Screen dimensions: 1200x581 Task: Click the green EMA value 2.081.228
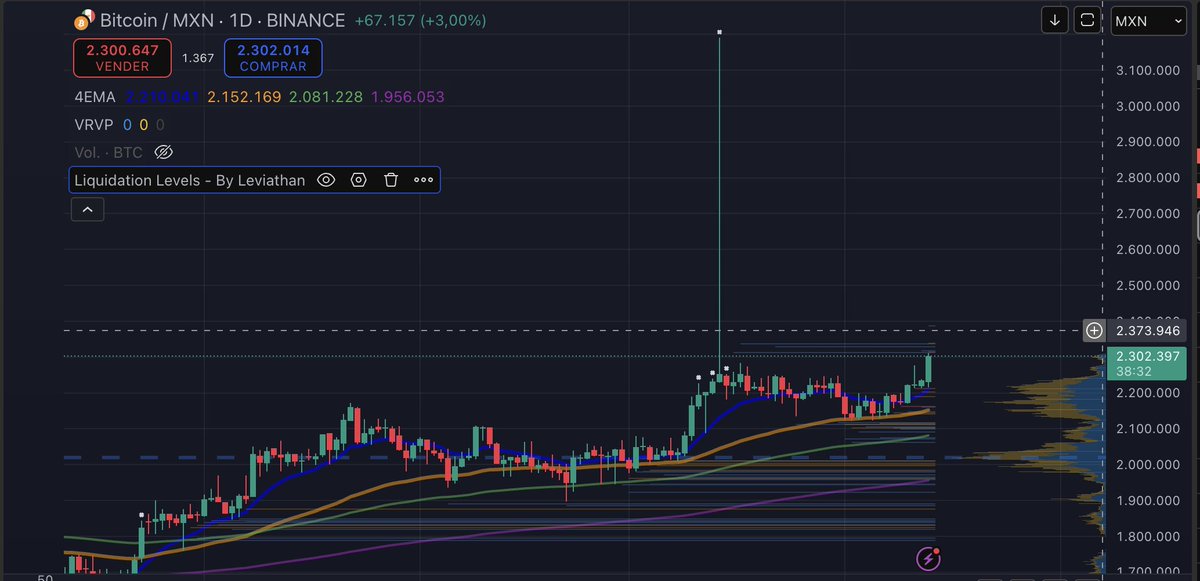click(325, 97)
